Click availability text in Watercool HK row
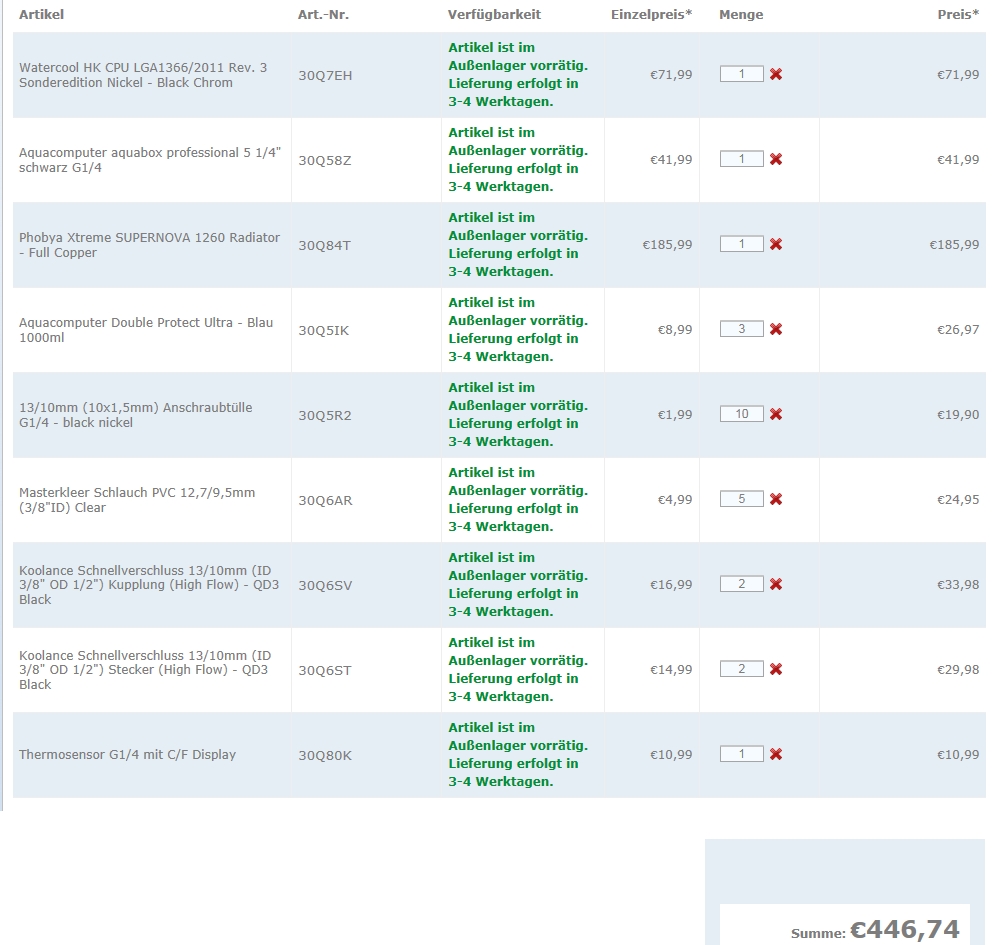The image size is (992, 945). click(x=518, y=75)
